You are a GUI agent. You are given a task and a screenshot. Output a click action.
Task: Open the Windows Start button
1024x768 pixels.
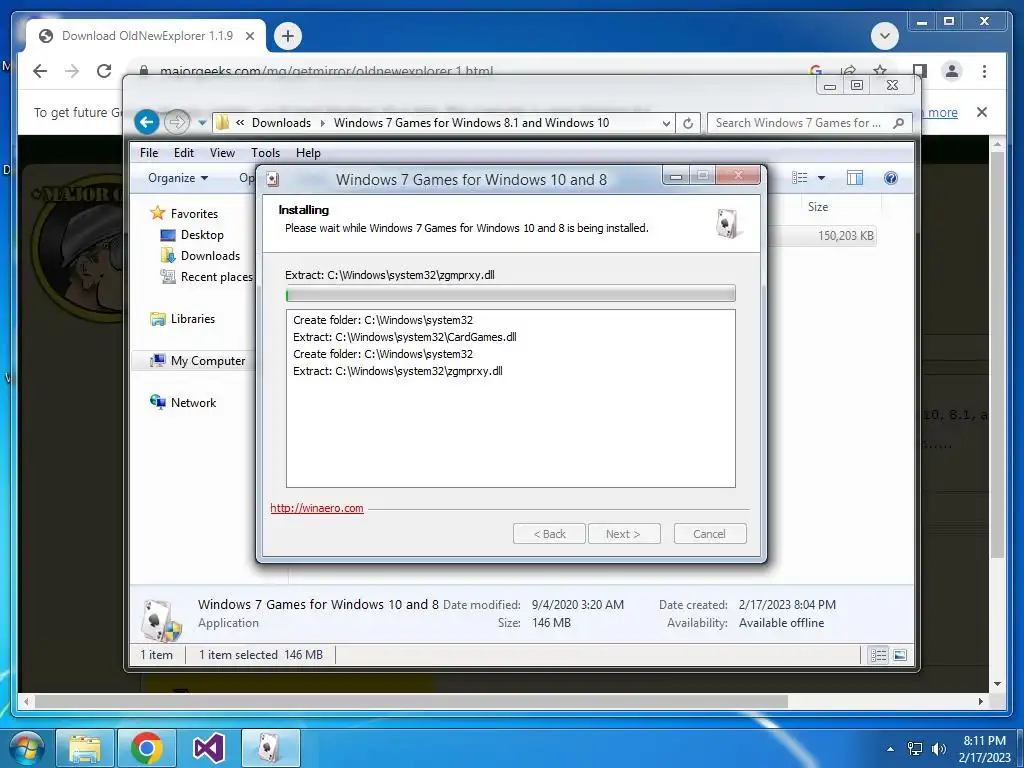pos(25,748)
